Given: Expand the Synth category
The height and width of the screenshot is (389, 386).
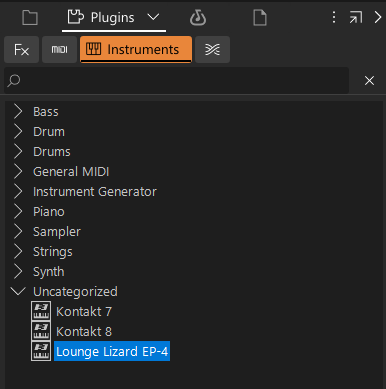Looking at the screenshot, I should (x=18, y=272).
